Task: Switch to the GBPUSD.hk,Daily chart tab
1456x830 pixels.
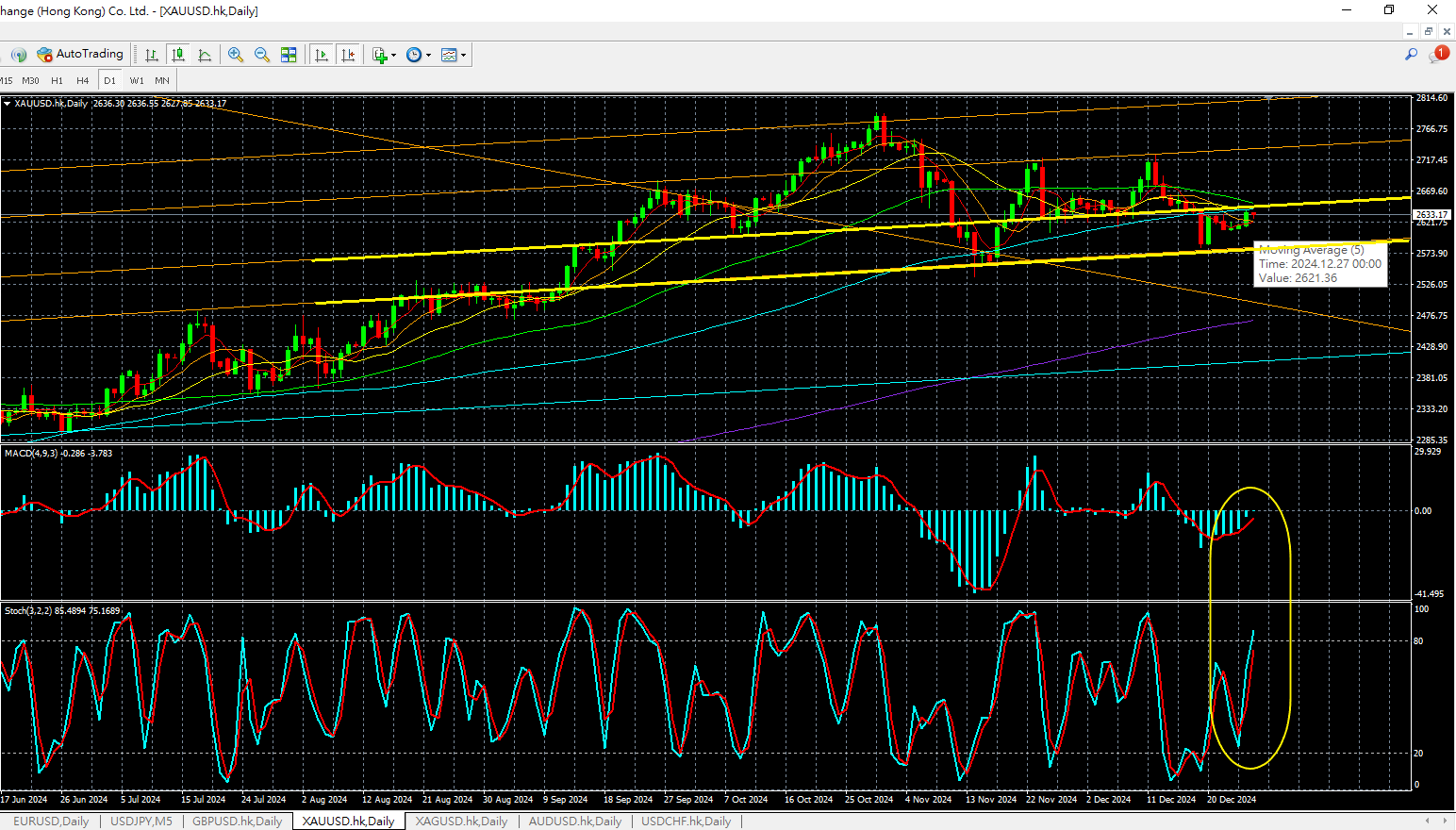Action: pos(237,822)
